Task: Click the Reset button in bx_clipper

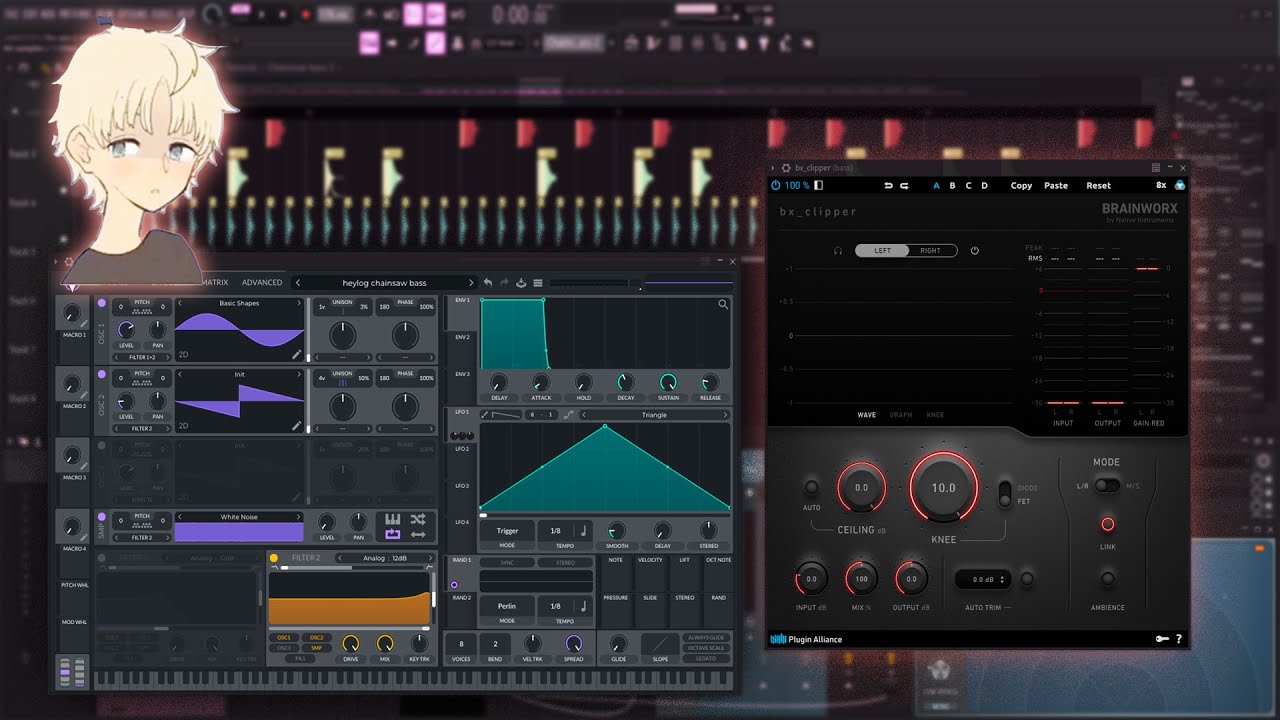Action: [x=1098, y=185]
